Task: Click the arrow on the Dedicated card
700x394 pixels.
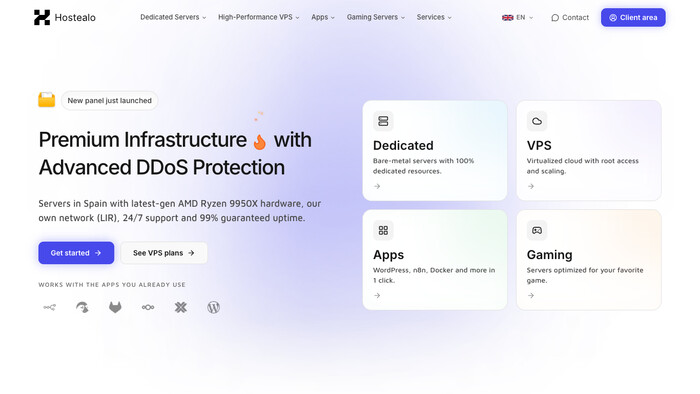Action: click(377, 186)
